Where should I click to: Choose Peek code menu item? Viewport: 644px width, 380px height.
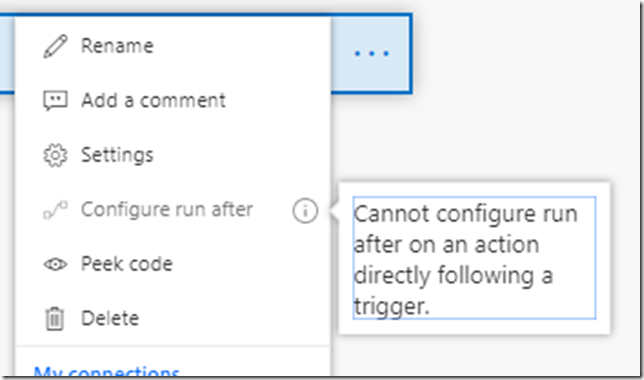point(126,264)
